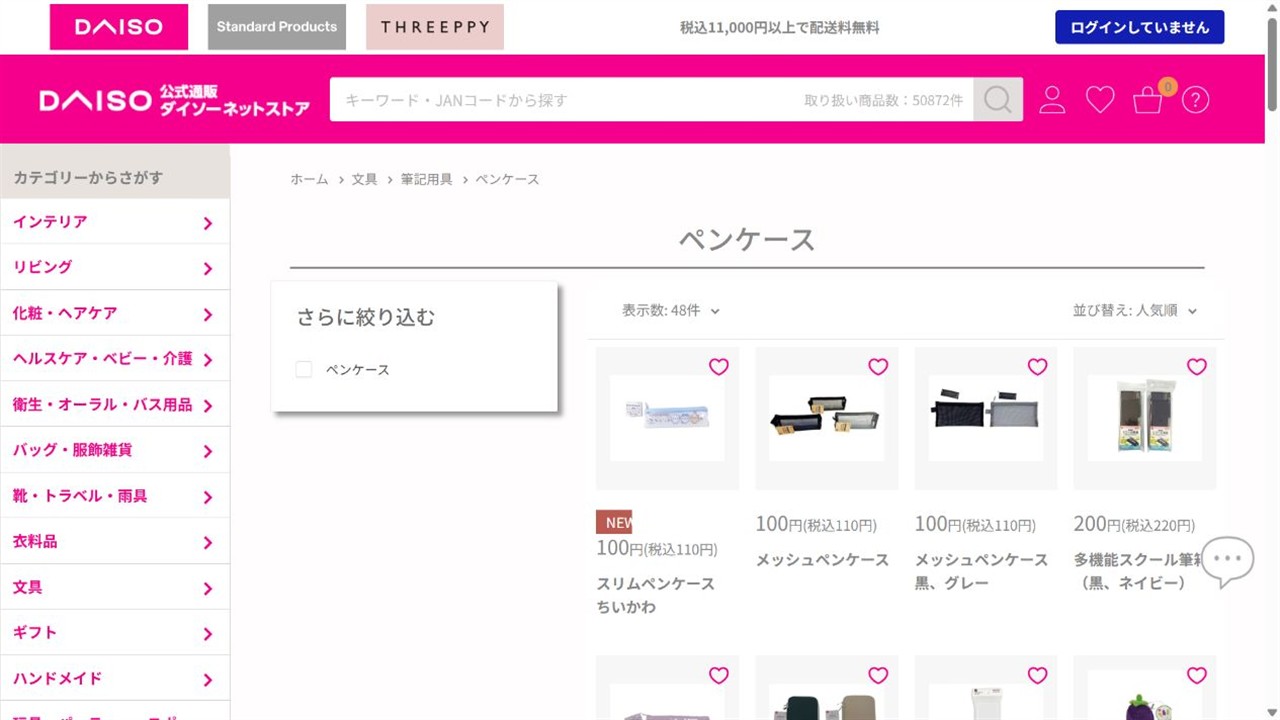Image resolution: width=1280 pixels, height=720 pixels.
Task: Open the ハンドメイド category
Action: click(115, 679)
